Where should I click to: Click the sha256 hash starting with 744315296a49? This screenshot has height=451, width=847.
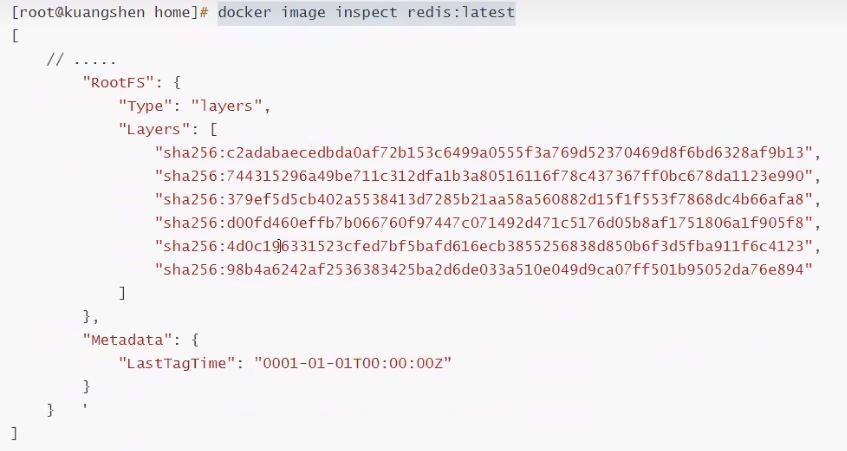coord(486,175)
